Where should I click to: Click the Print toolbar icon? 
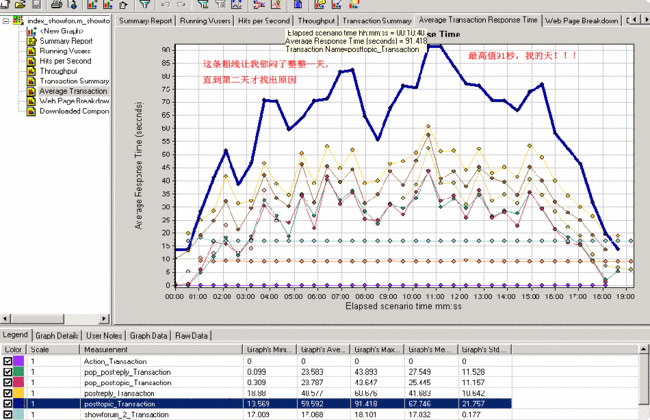pos(56,4)
